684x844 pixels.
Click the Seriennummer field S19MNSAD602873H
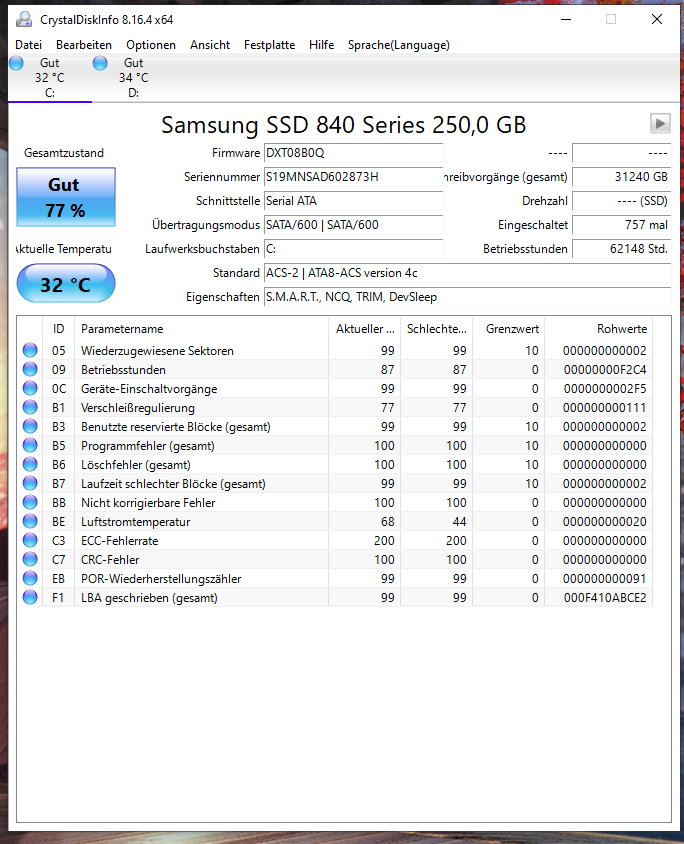tap(354, 177)
